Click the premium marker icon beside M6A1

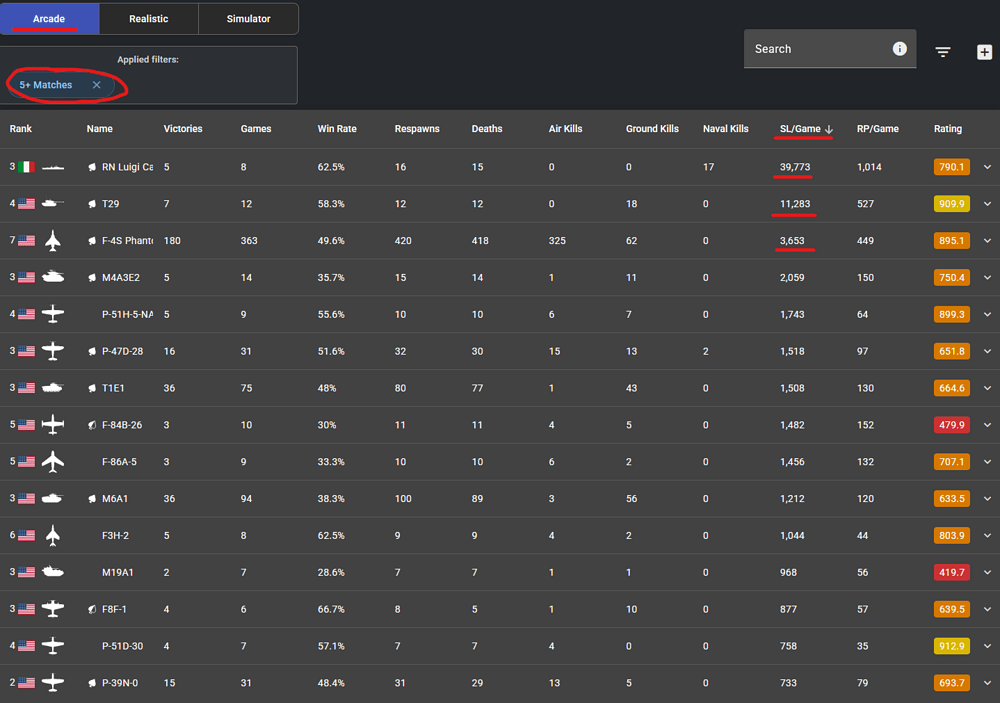(x=92, y=498)
